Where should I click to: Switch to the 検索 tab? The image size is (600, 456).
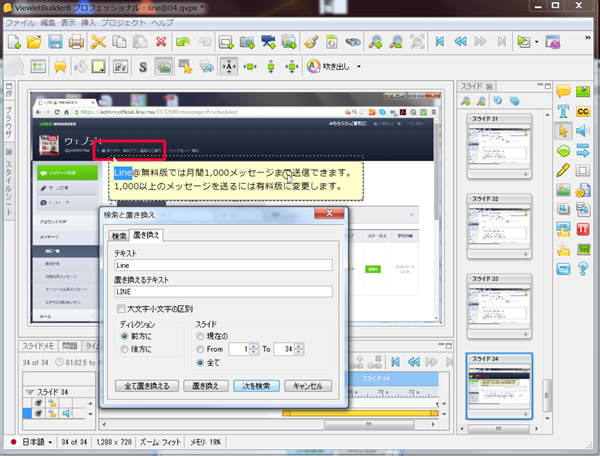coord(119,236)
